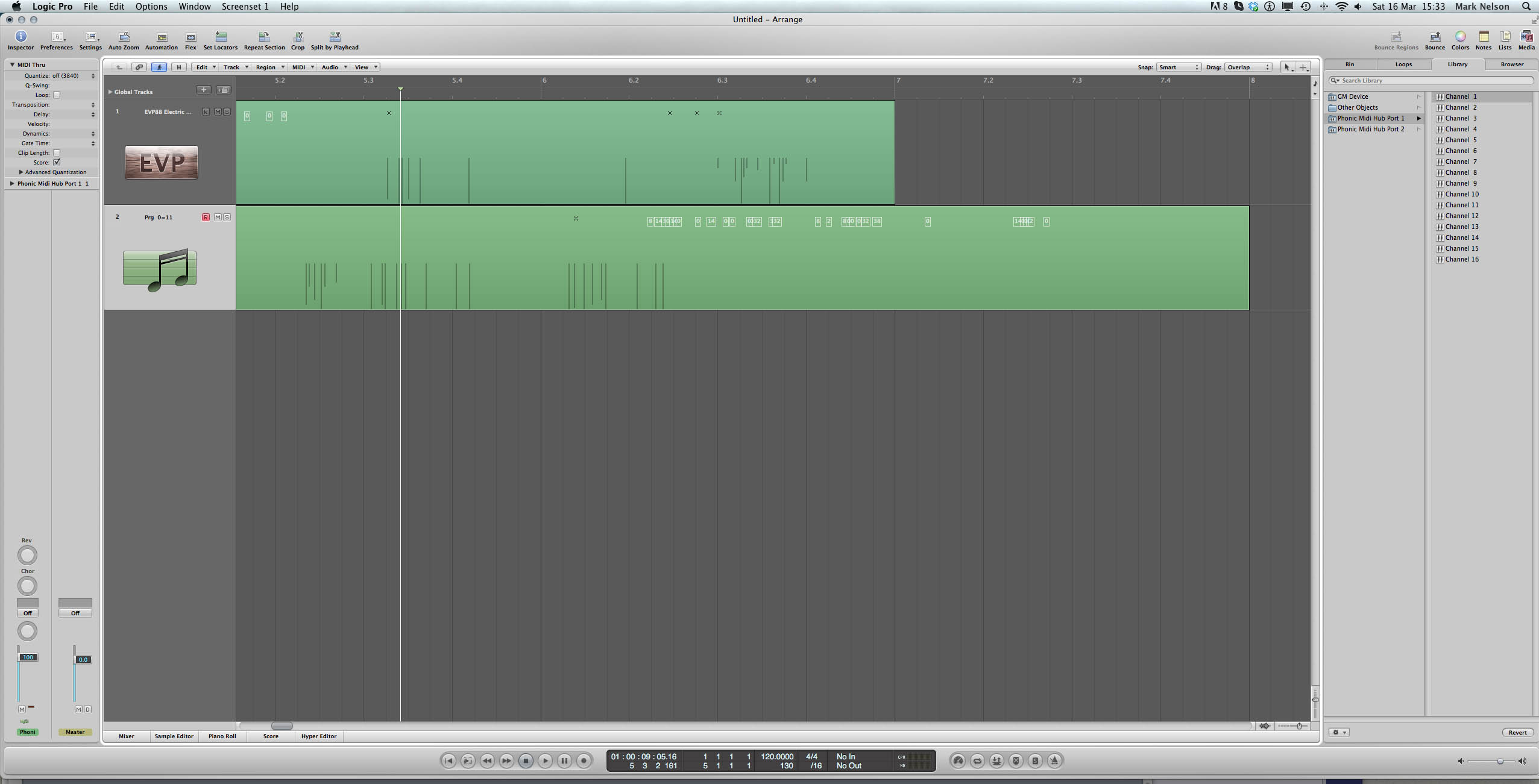Enable the Loop checkbox in inspector
Viewport: 1539px width, 784px height.
click(x=57, y=95)
